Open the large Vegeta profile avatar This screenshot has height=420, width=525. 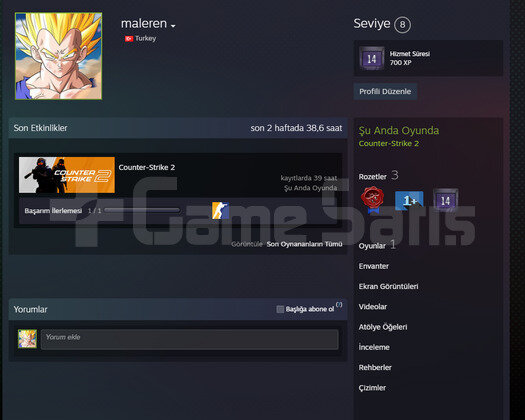(x=58, y=56)
